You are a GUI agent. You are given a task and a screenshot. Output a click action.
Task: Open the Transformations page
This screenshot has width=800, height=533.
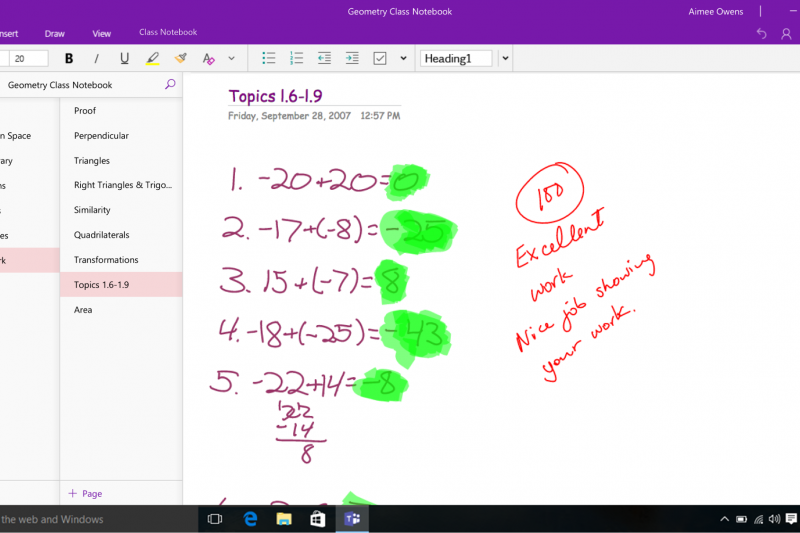[121, 260]
